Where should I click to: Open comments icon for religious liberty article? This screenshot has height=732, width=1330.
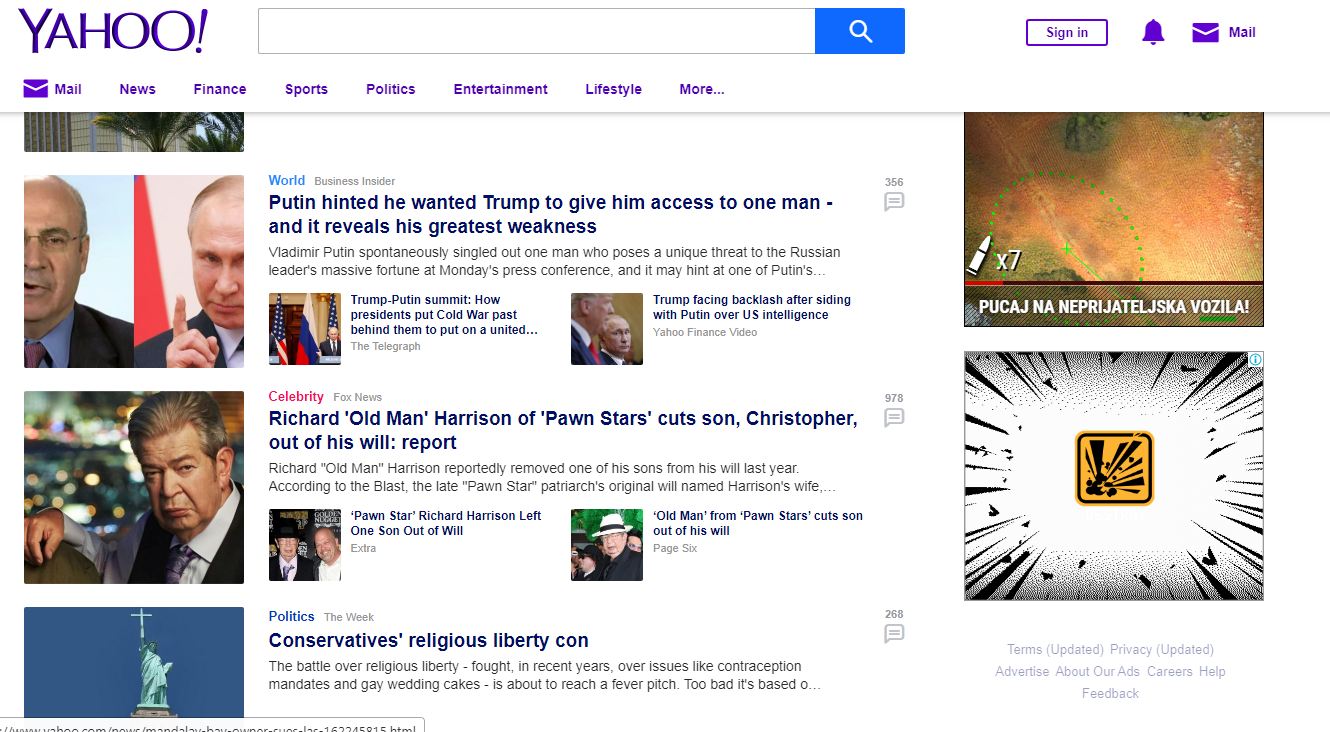coord(894,634)
